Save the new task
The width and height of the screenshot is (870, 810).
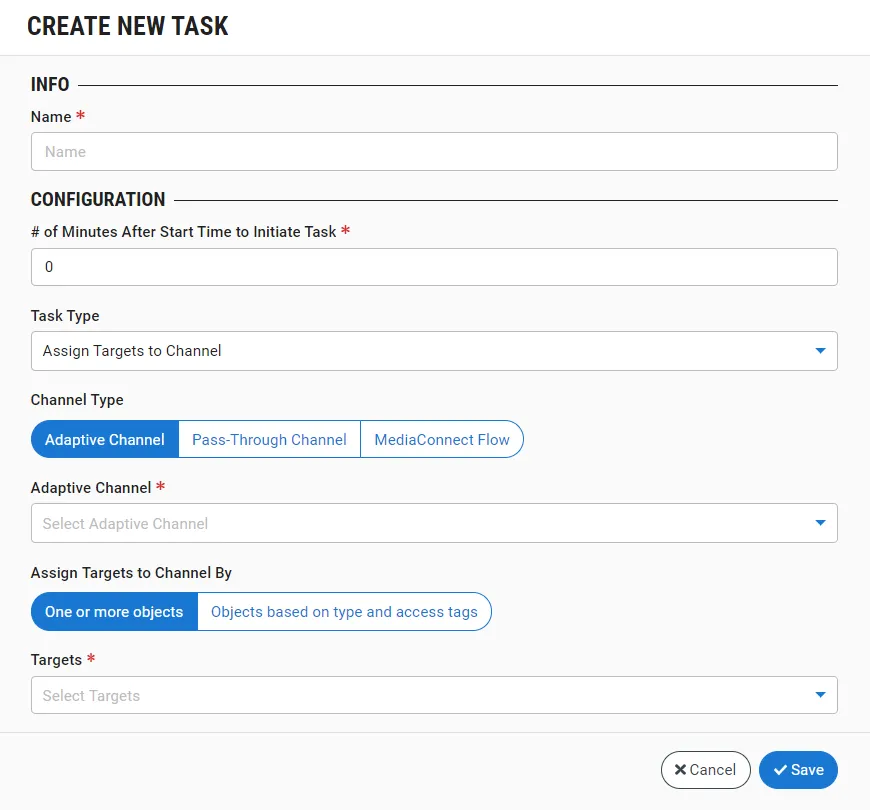coord(798,770)
